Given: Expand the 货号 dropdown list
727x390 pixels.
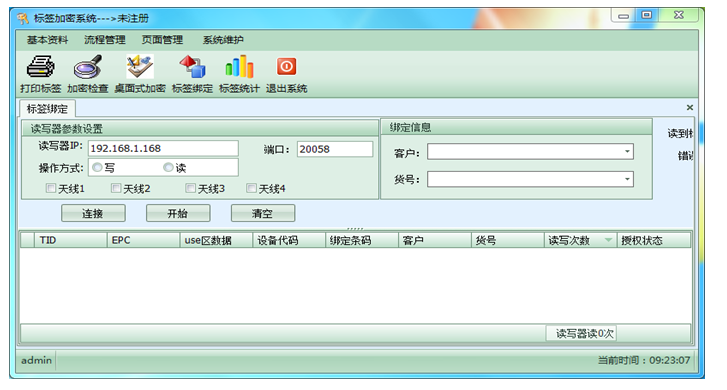Looking at the screenshot, I should [x=627, y=179].
